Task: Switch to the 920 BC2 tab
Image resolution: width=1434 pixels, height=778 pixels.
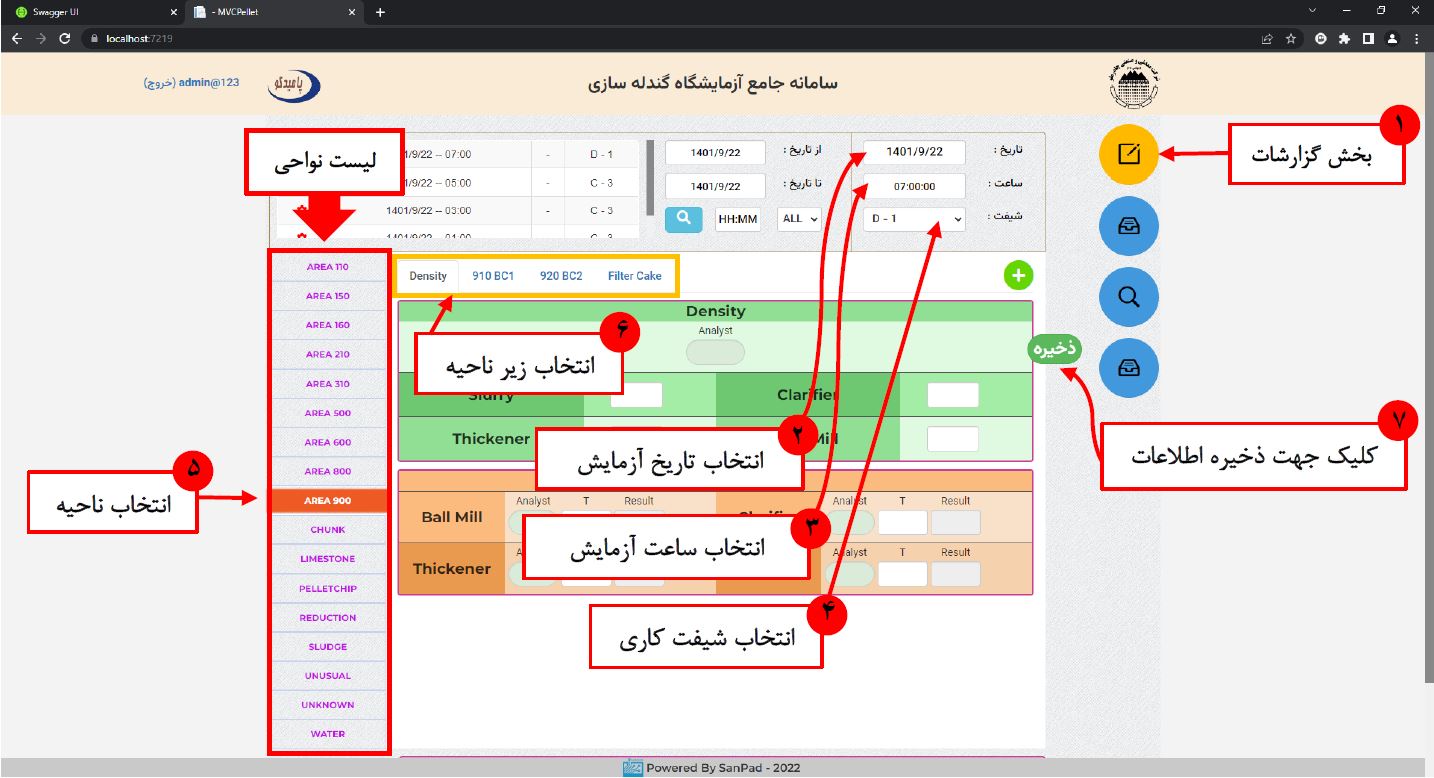Action: coord(561,276)
